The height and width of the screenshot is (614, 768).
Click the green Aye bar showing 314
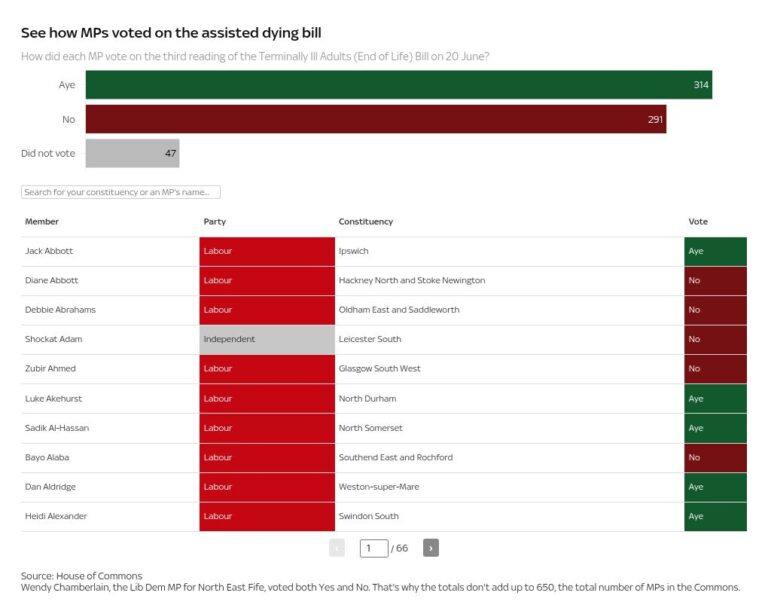[x=398, y=85]
